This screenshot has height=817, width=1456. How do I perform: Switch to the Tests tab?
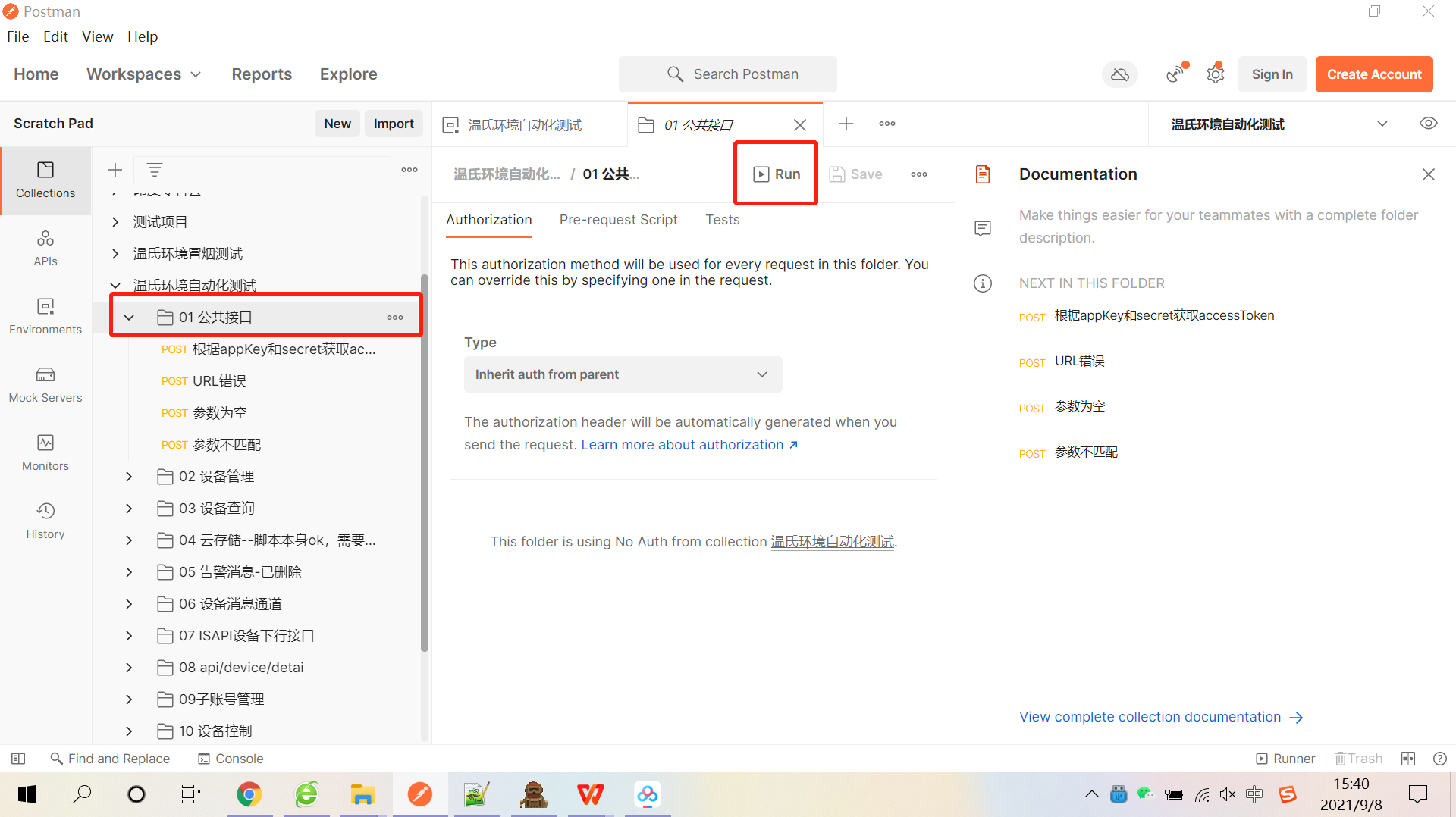tap(722, 220)
